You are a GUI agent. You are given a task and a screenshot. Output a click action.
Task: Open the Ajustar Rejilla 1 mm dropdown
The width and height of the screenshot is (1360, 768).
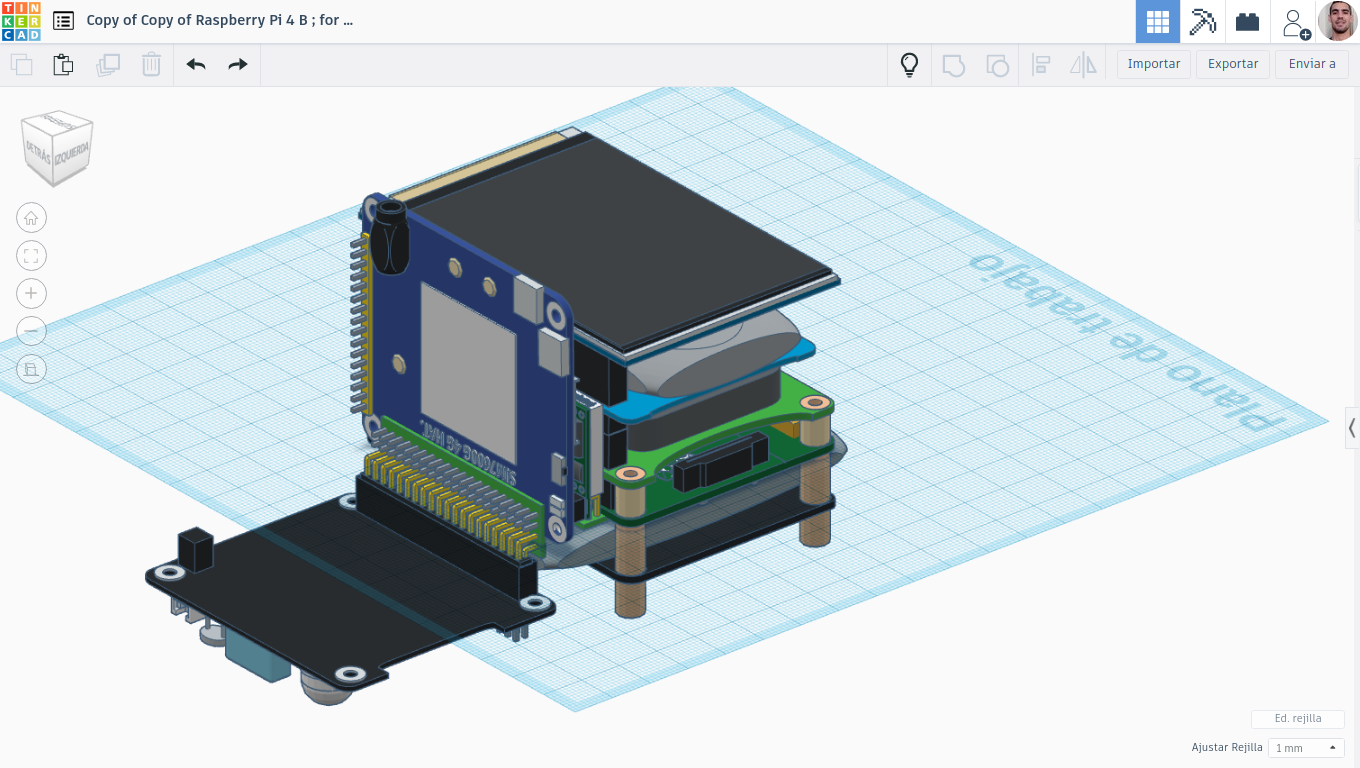click(1306, 748)
